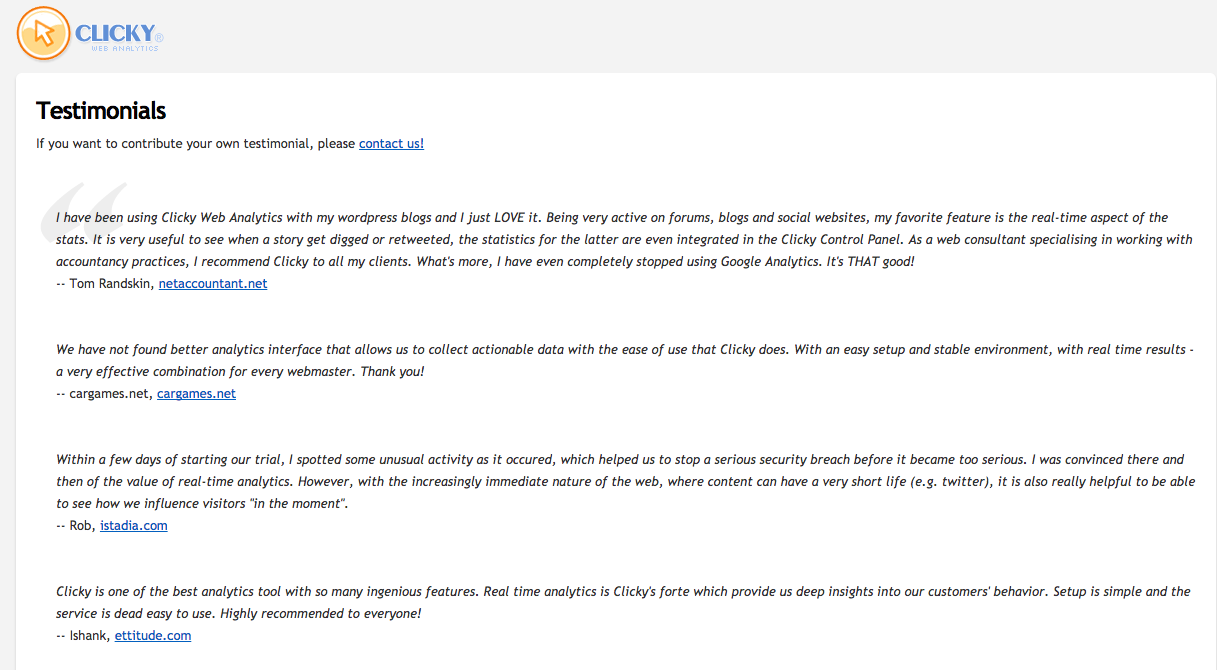Viewport: 1217px width, 670px height.
Task: Click the Testimonials page heading
Action: [x=101, y=110]
